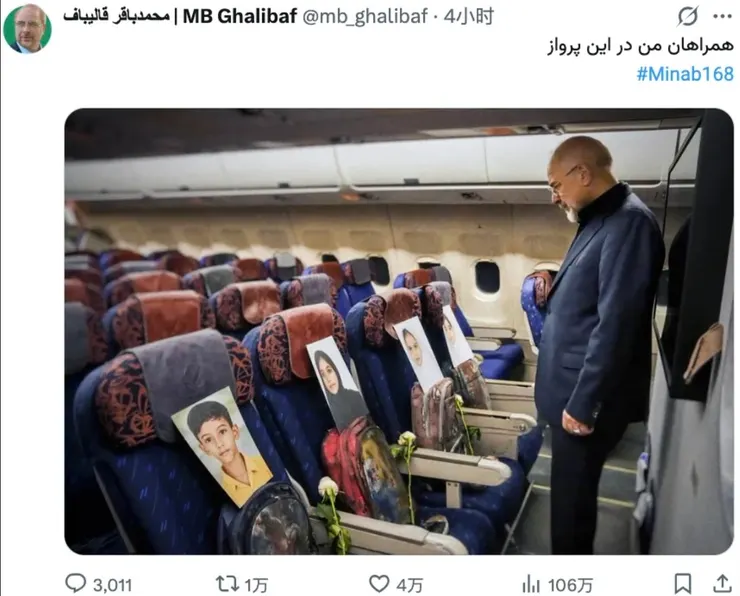Click the 1万 retweet count
The image size is (740, 596).
[256, 586]
